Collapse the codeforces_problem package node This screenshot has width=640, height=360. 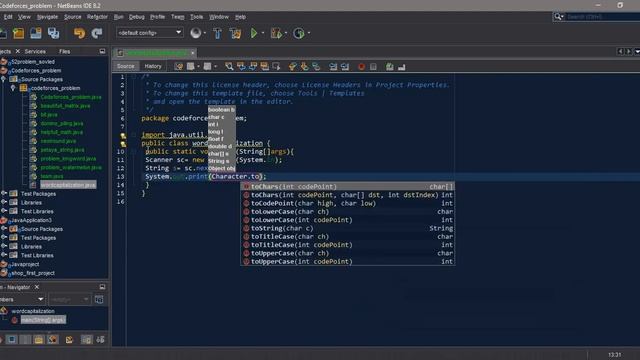[13, 88]
